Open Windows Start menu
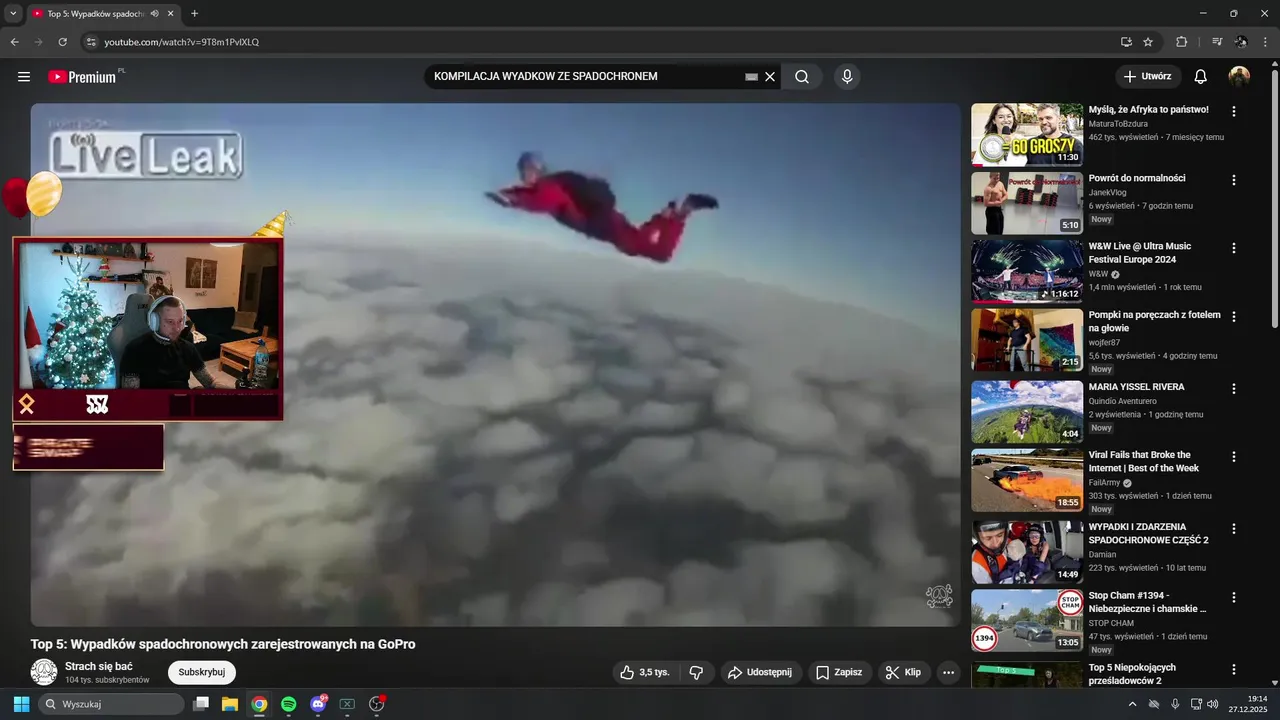 [x=21, y=704]
